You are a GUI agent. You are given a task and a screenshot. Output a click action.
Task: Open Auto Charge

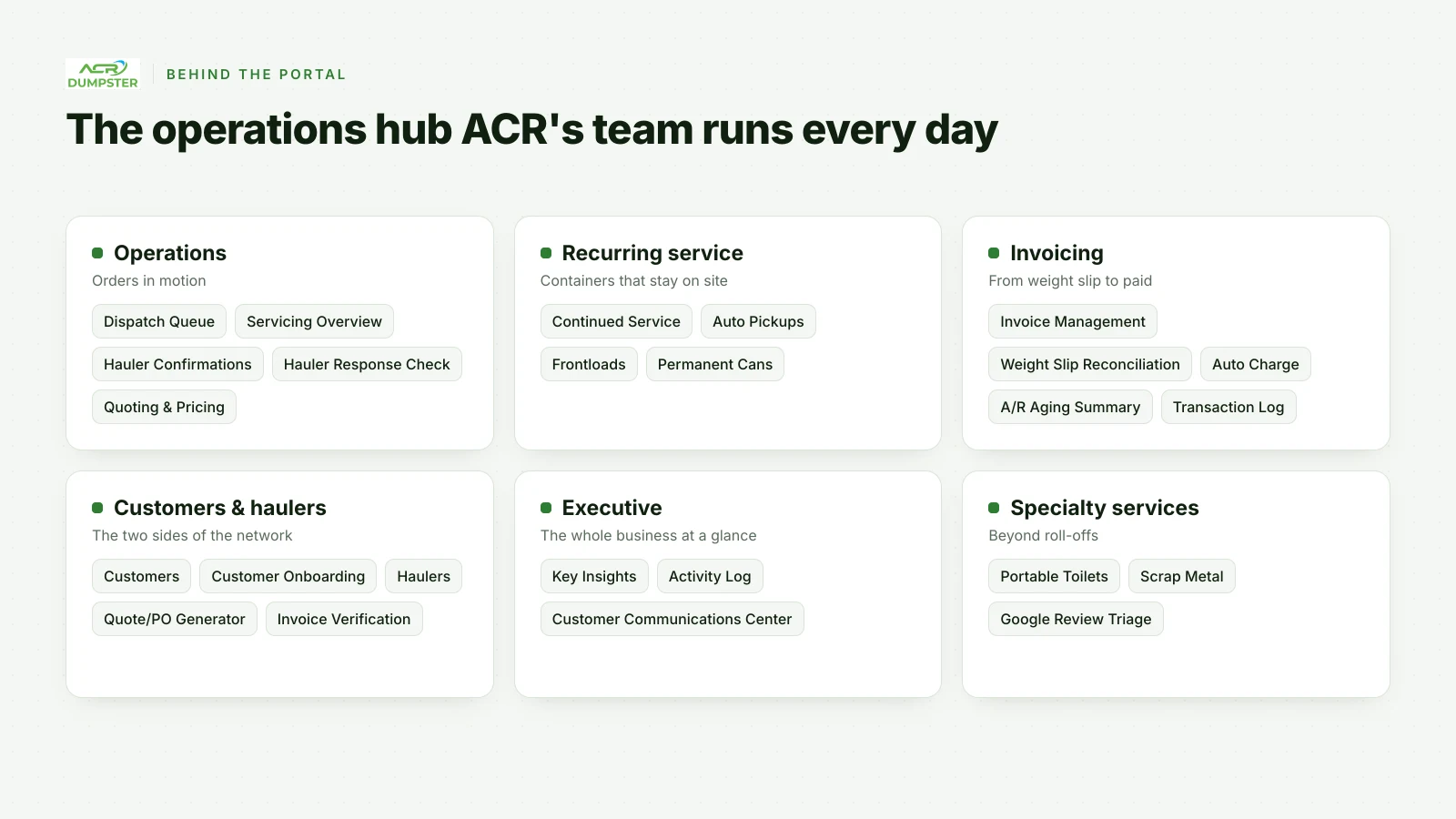(x=1256, y=364)
